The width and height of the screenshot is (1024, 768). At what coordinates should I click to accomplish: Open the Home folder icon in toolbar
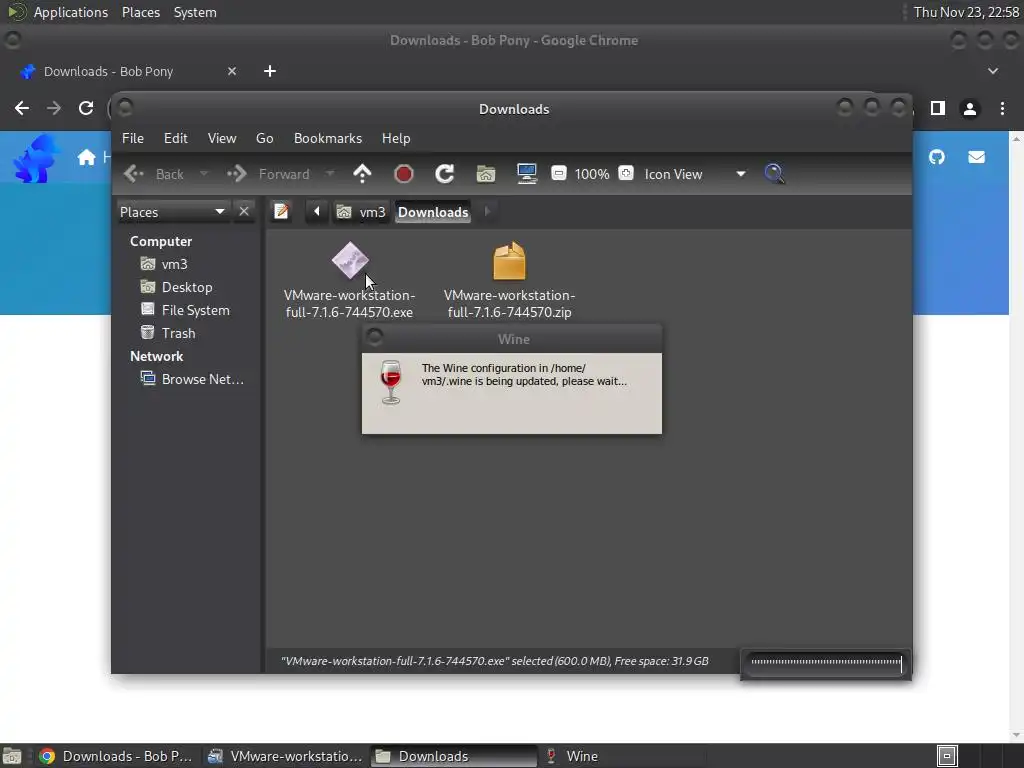coord(486,174)
